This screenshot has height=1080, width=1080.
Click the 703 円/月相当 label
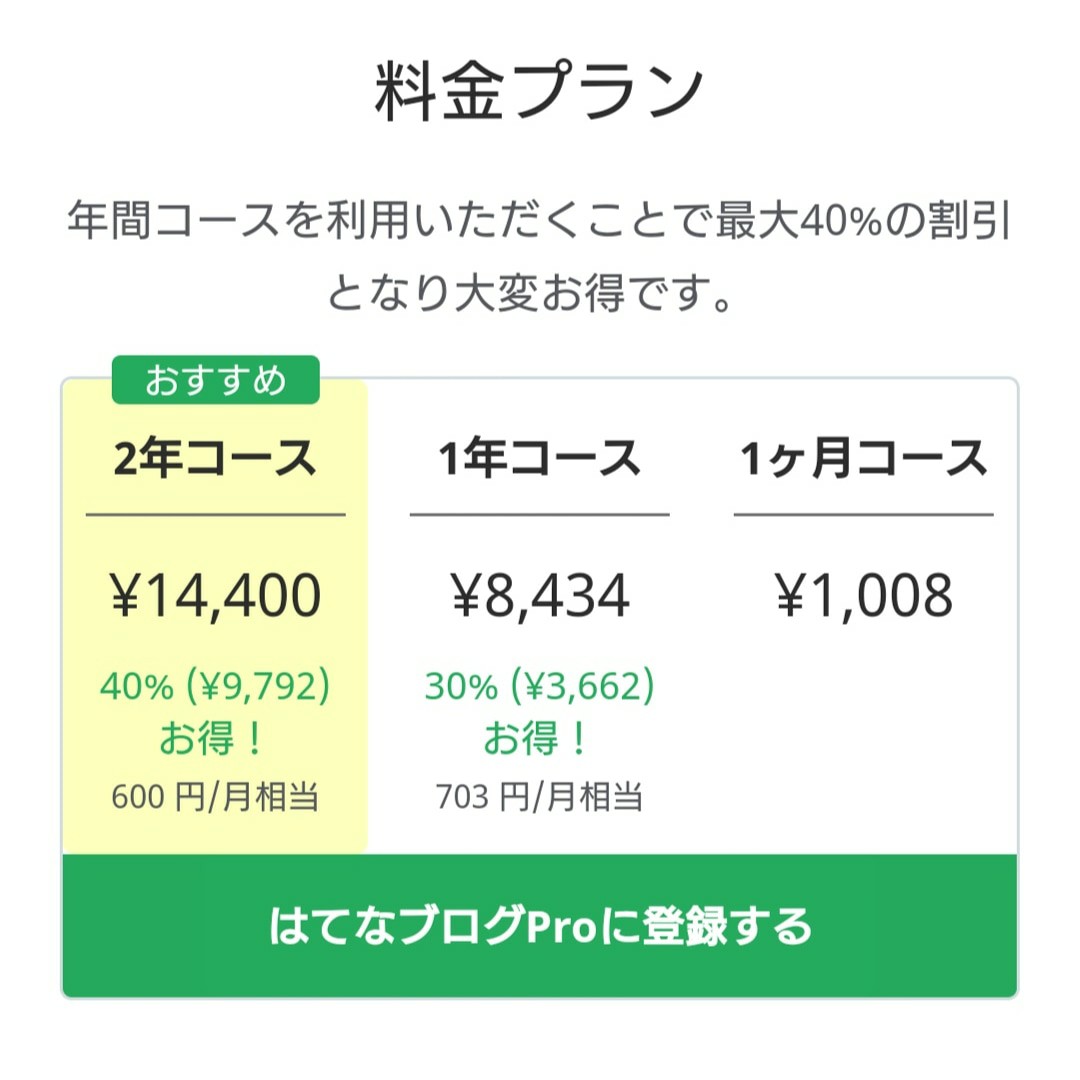[540, 797]
